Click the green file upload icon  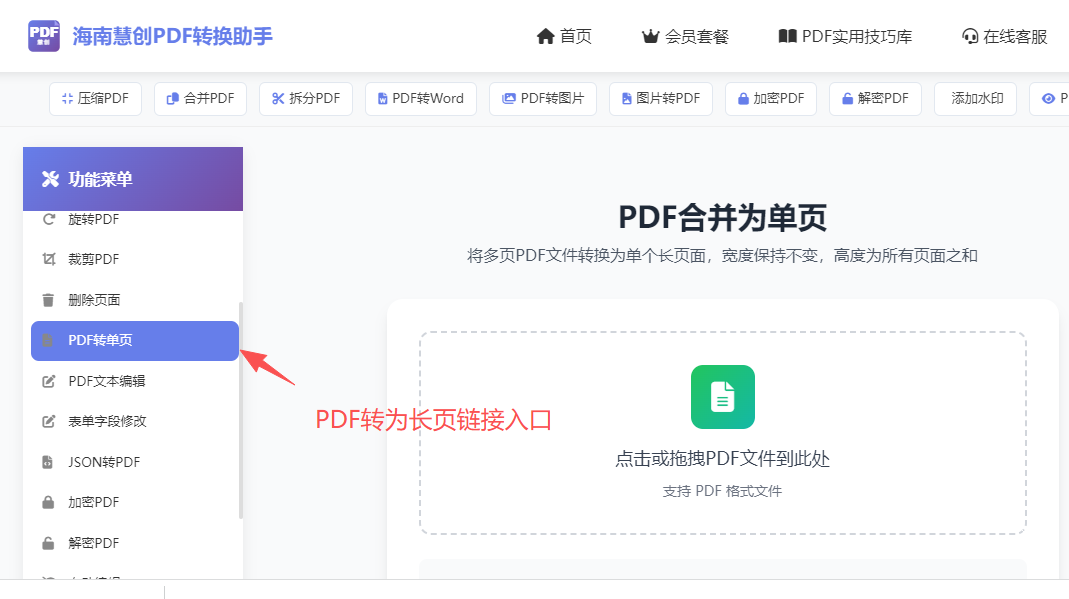point(723,397)
